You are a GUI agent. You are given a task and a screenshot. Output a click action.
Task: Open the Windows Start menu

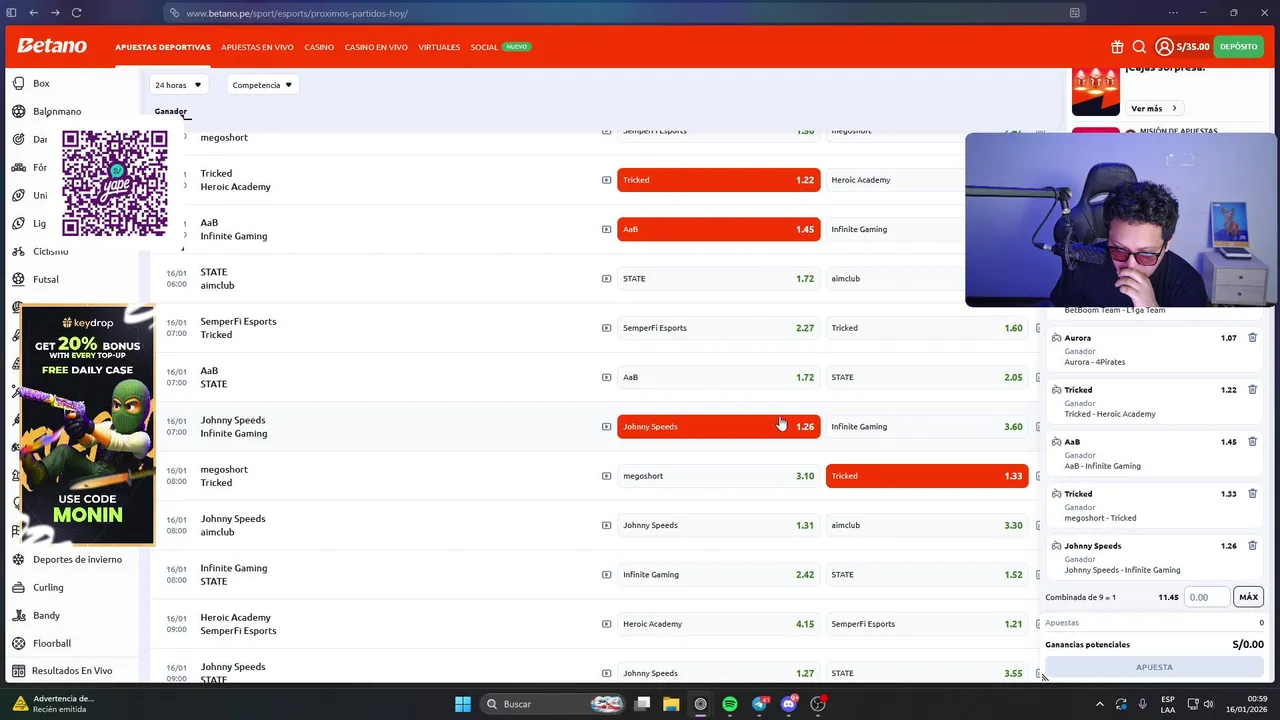pyautogui.click(x=463, y=704)
